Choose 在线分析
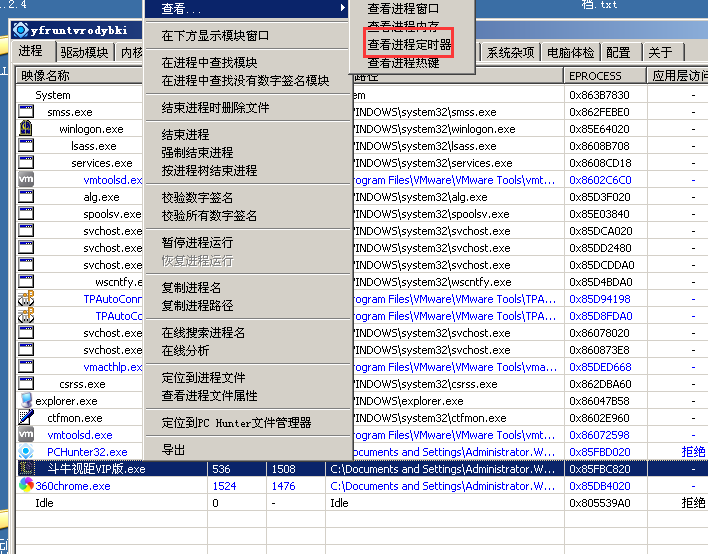 pos(185,351)
